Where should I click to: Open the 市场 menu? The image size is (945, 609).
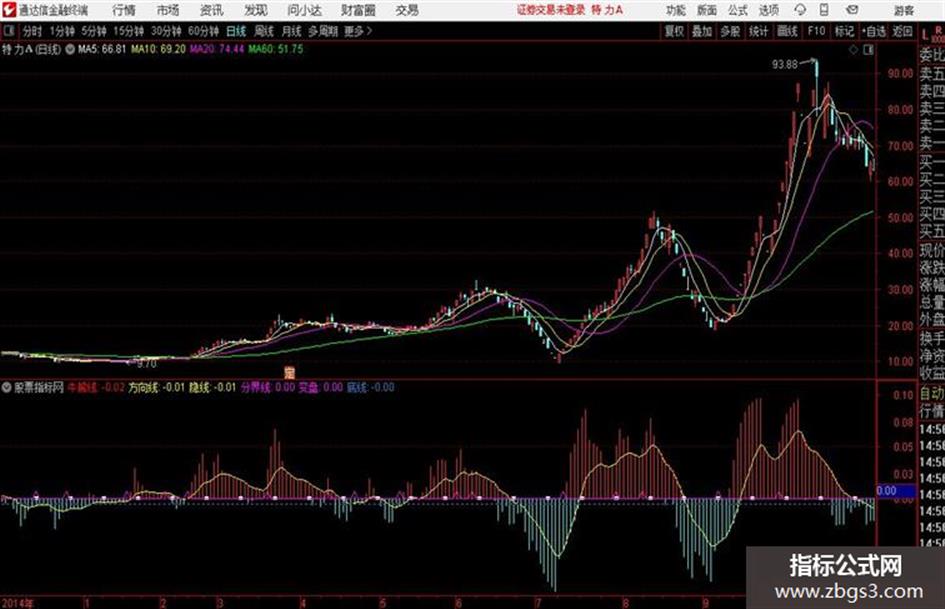click(168, 10)
